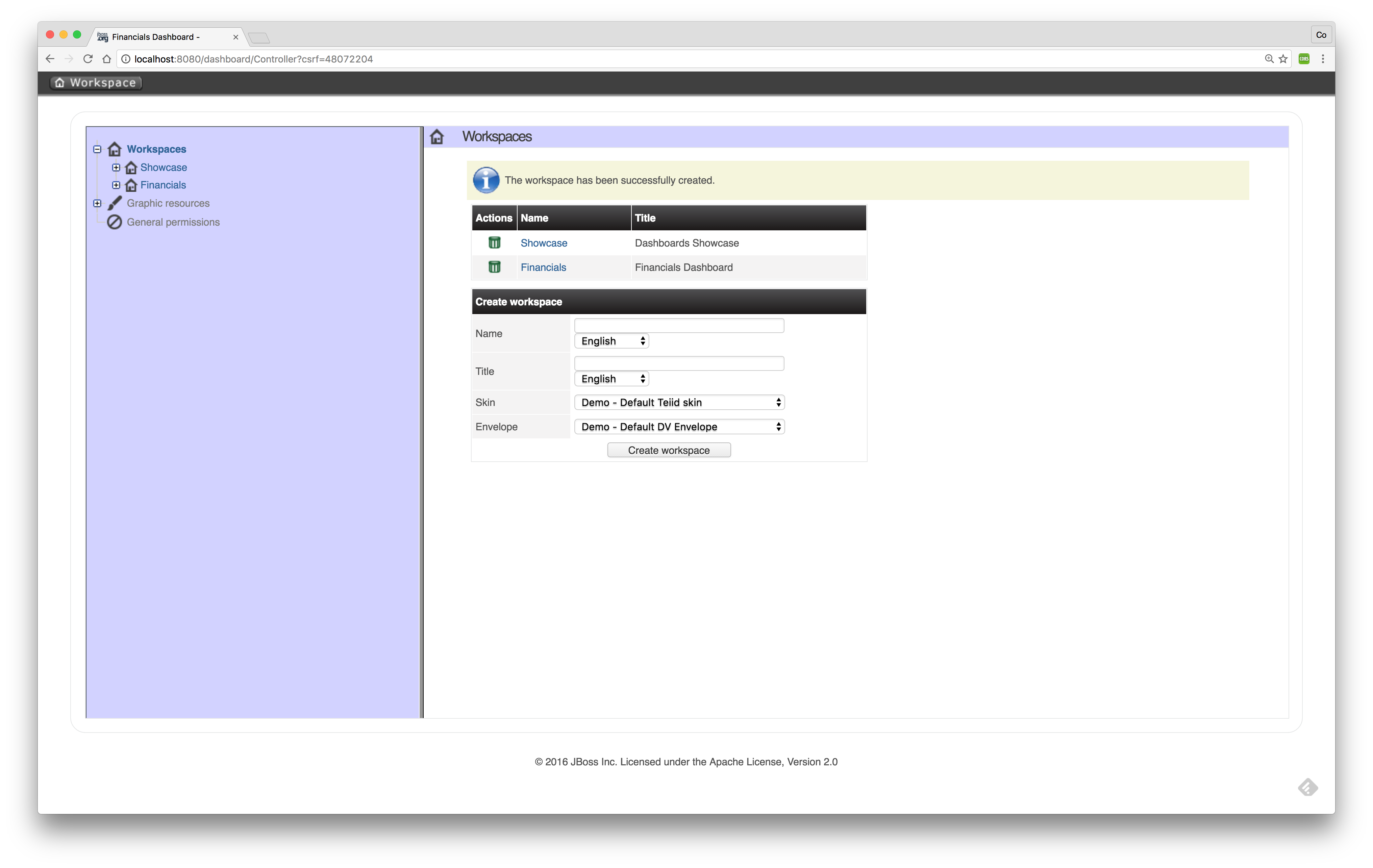Expand the Showcase tree node
The height and width of the screenshot is (868, 1373).
(x=116, y=167)
